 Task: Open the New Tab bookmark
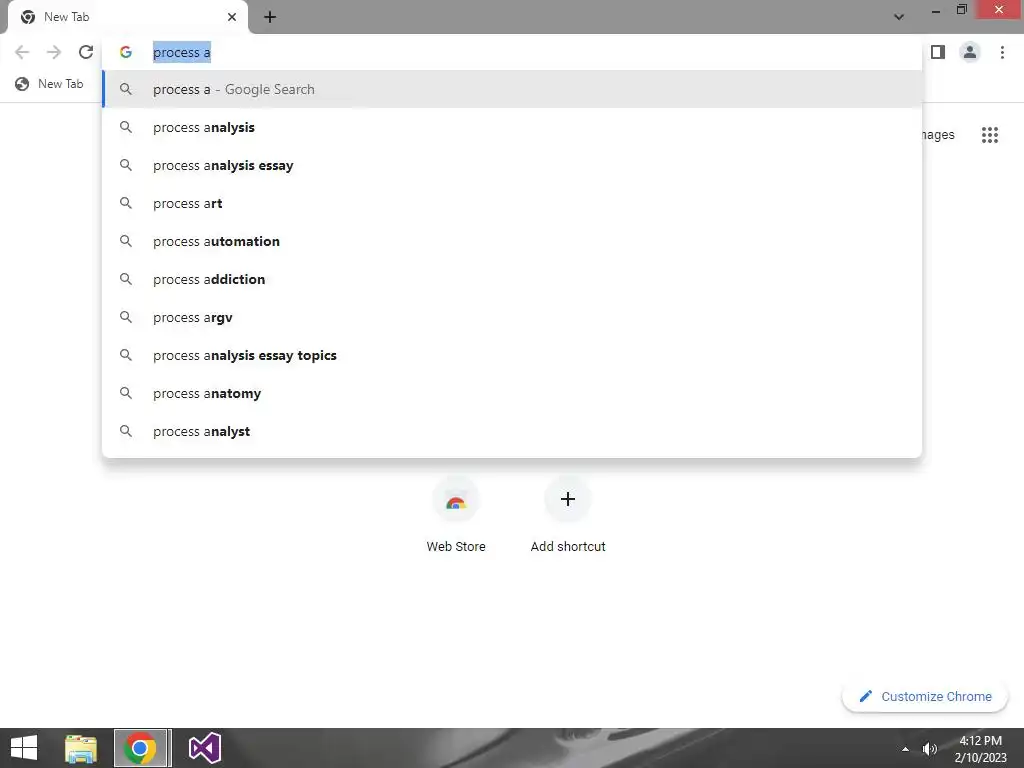click(50, 84)
